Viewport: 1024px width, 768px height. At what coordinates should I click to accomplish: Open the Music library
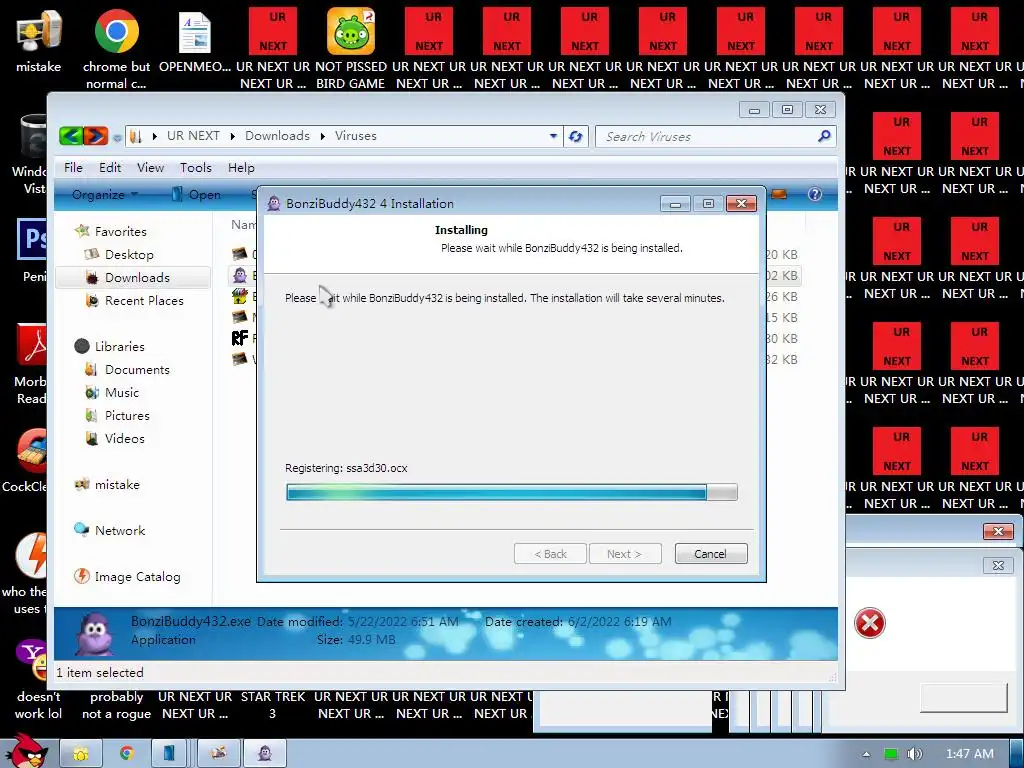pyautogui.click(x=121, y=392)
